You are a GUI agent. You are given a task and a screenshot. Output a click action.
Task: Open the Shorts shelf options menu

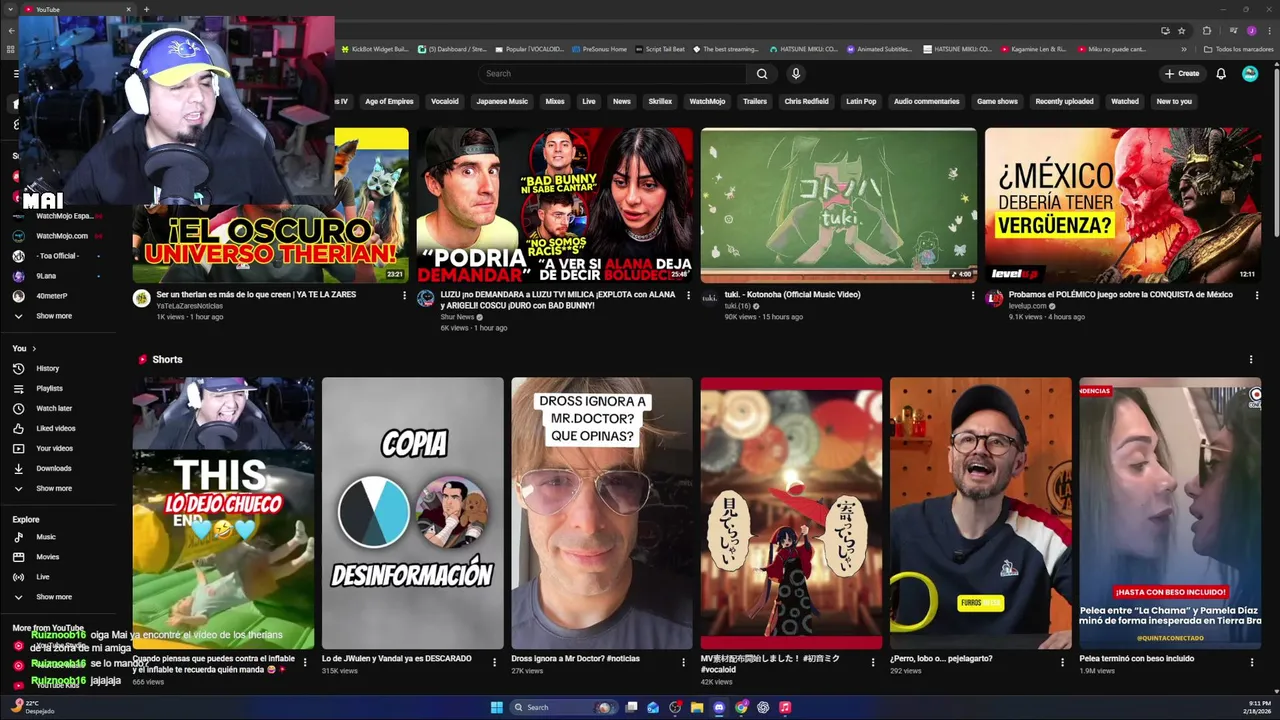[1251, 359]
